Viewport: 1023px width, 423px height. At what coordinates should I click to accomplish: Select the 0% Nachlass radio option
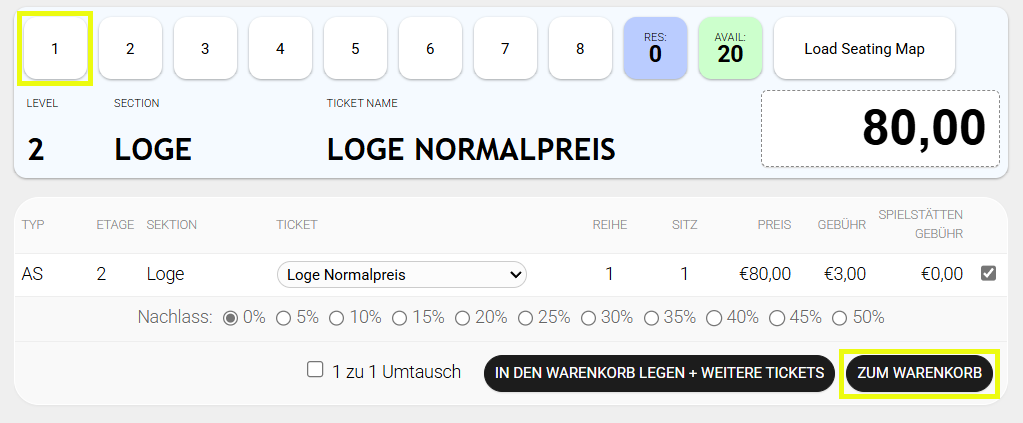[230, 318]
